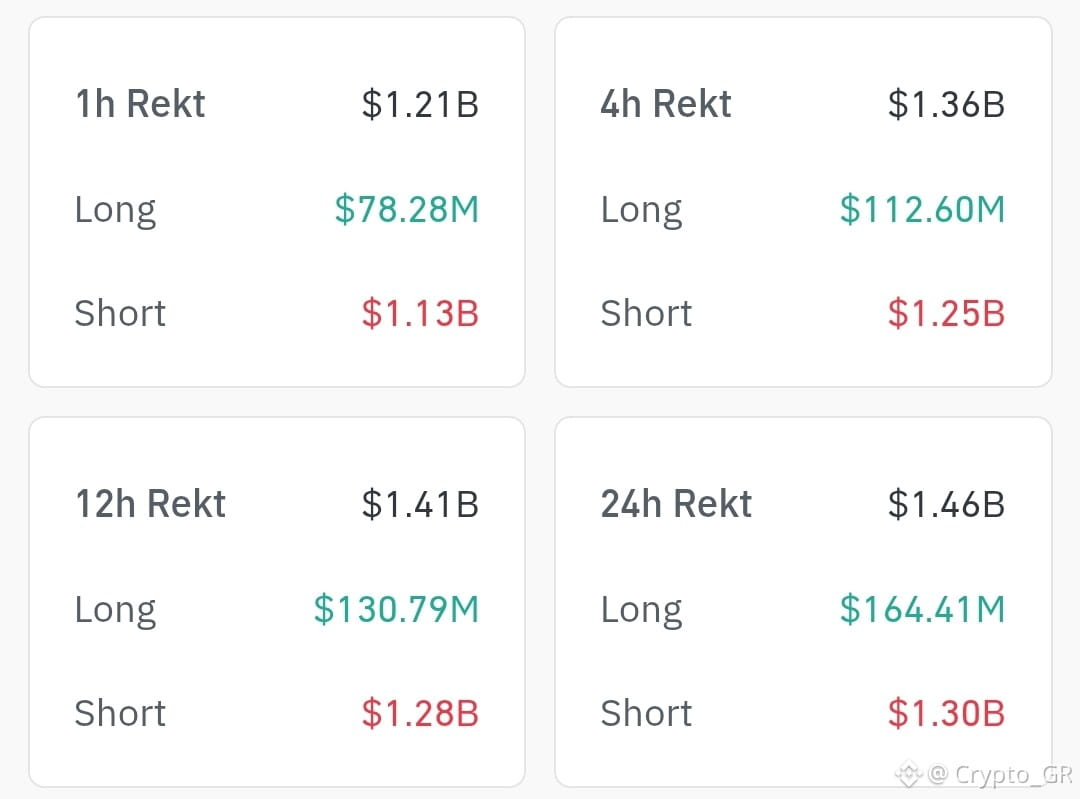Click the Long label in 1h card
Image resolution: width=1080 pixels, height=799 pixels.
(x=116, y=211)
